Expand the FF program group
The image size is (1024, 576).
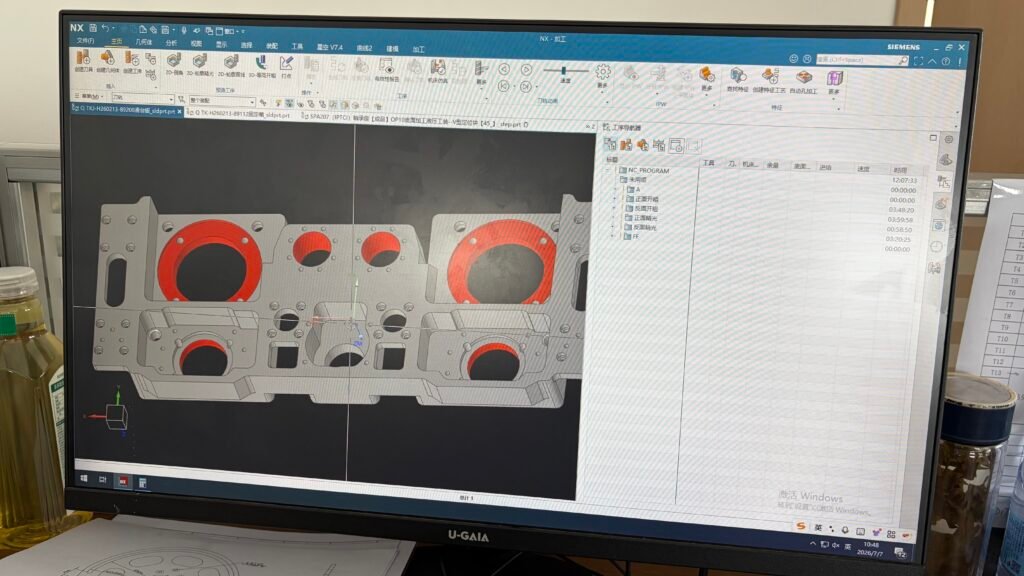[x=613, y=236]
